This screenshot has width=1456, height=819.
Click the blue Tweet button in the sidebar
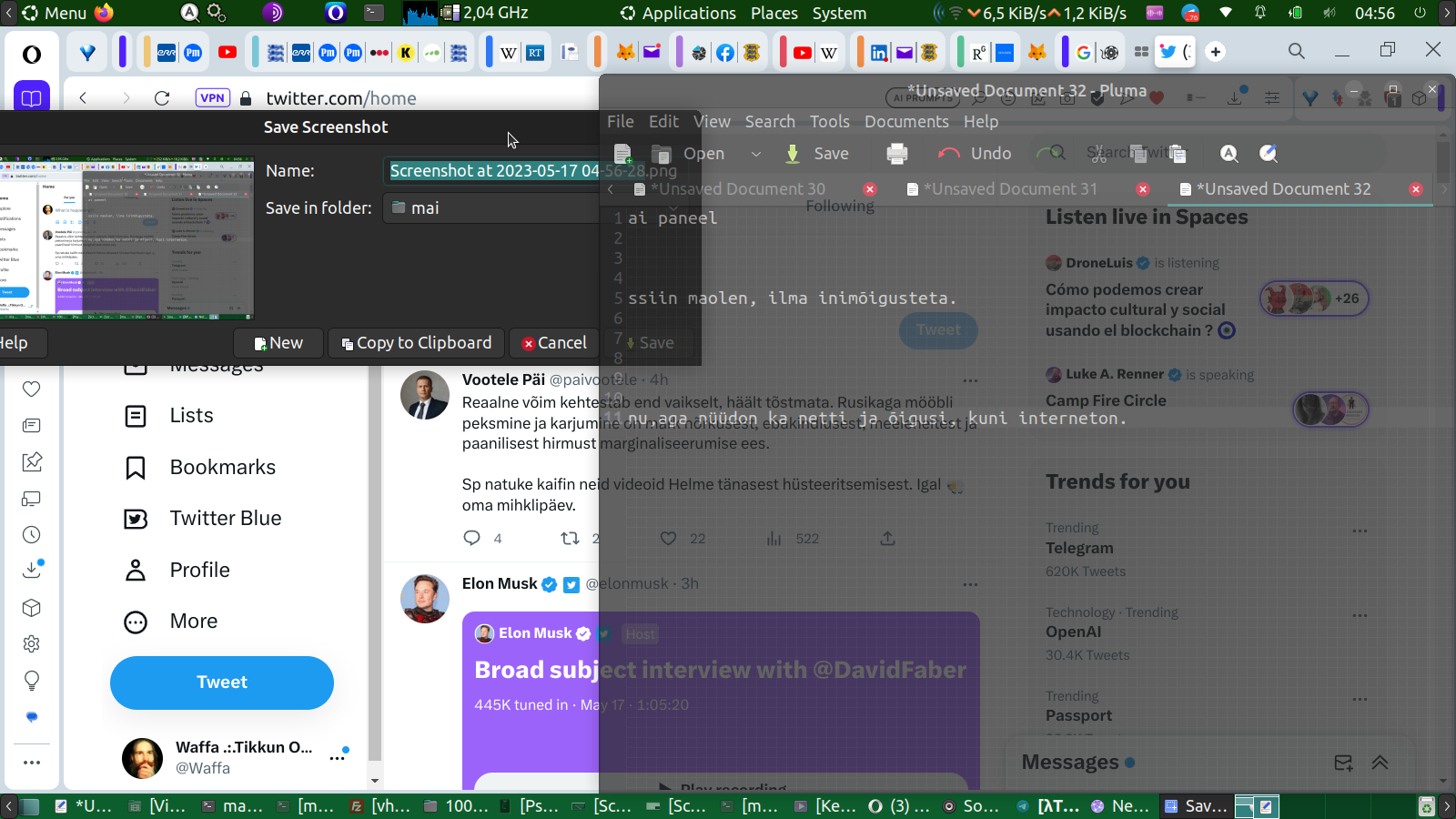coord(222,682)
